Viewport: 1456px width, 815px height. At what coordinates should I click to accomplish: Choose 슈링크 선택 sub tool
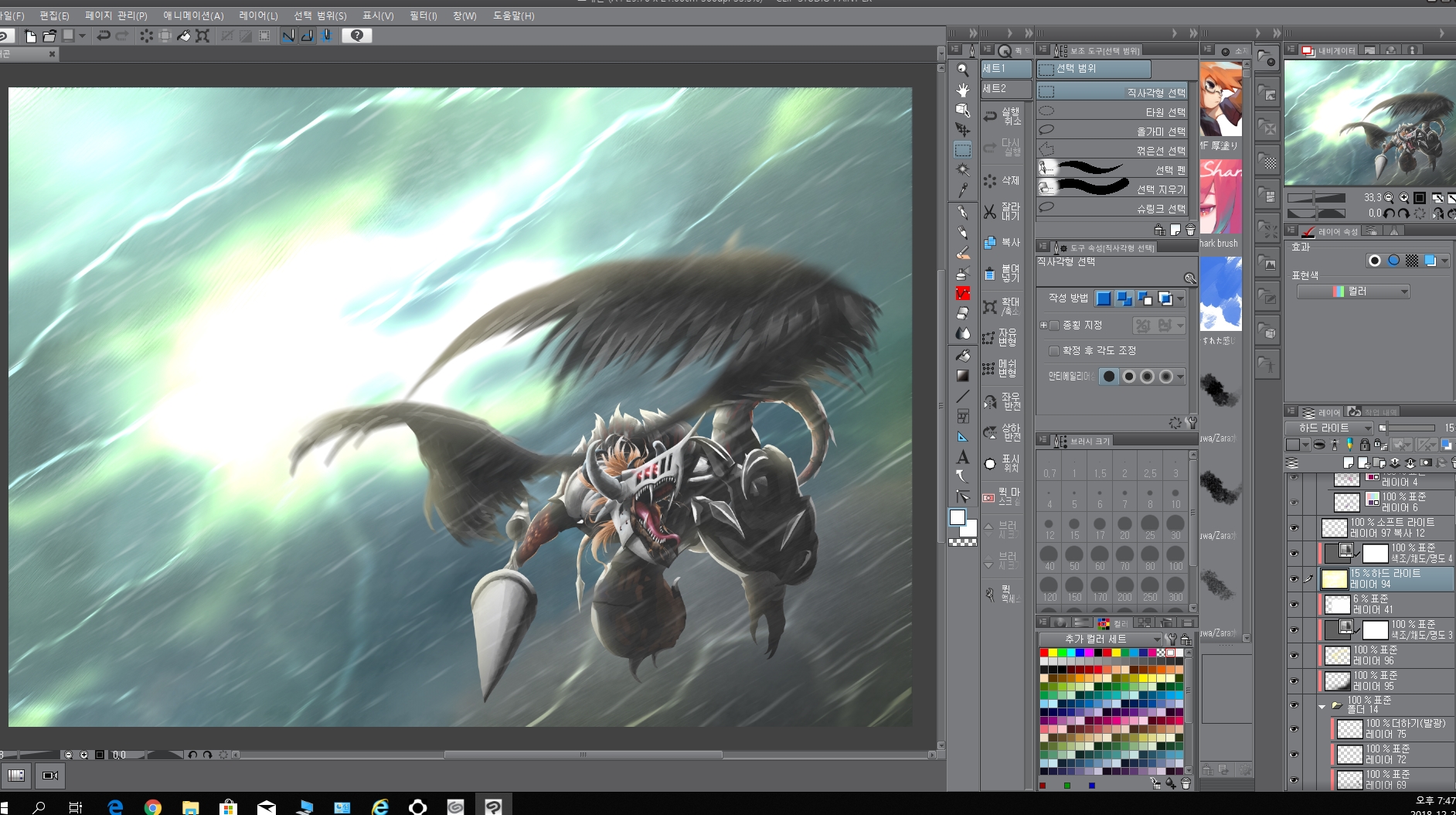[1113, 209]
